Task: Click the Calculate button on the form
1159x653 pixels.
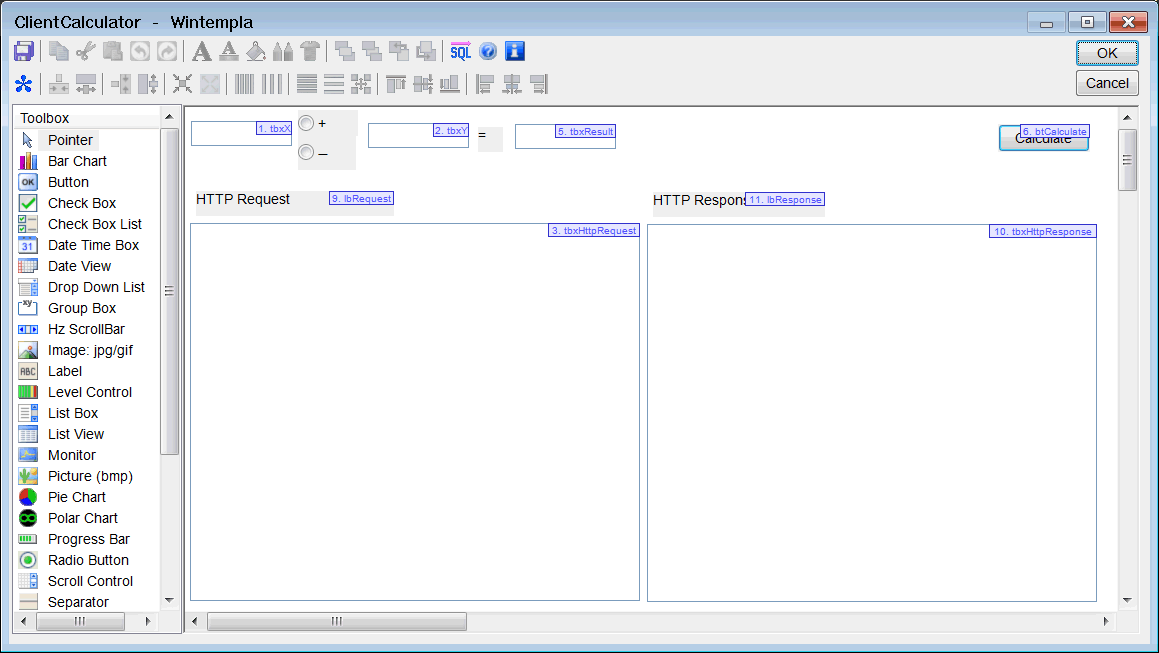Action: click(x=1043, y=138)
